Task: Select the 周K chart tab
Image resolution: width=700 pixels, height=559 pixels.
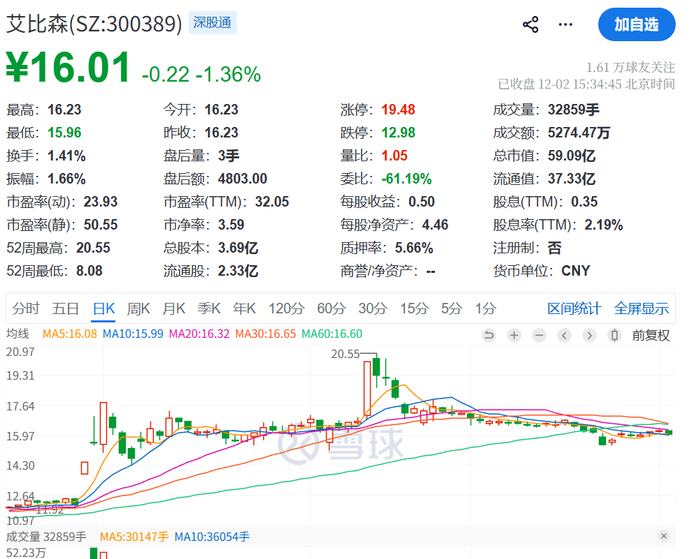Action: (x=138, y=309)
